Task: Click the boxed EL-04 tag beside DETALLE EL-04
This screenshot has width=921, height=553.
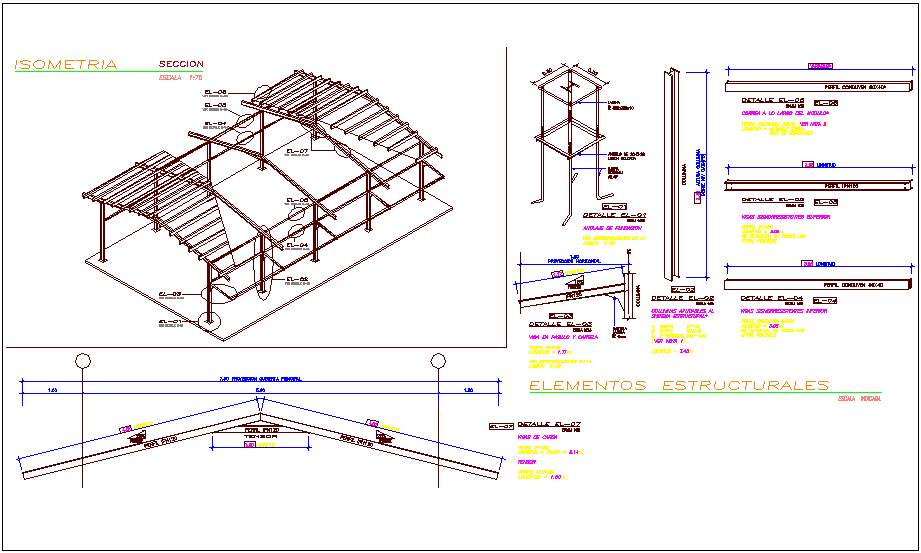Action: pyautogui.click(x=825, y=300)
